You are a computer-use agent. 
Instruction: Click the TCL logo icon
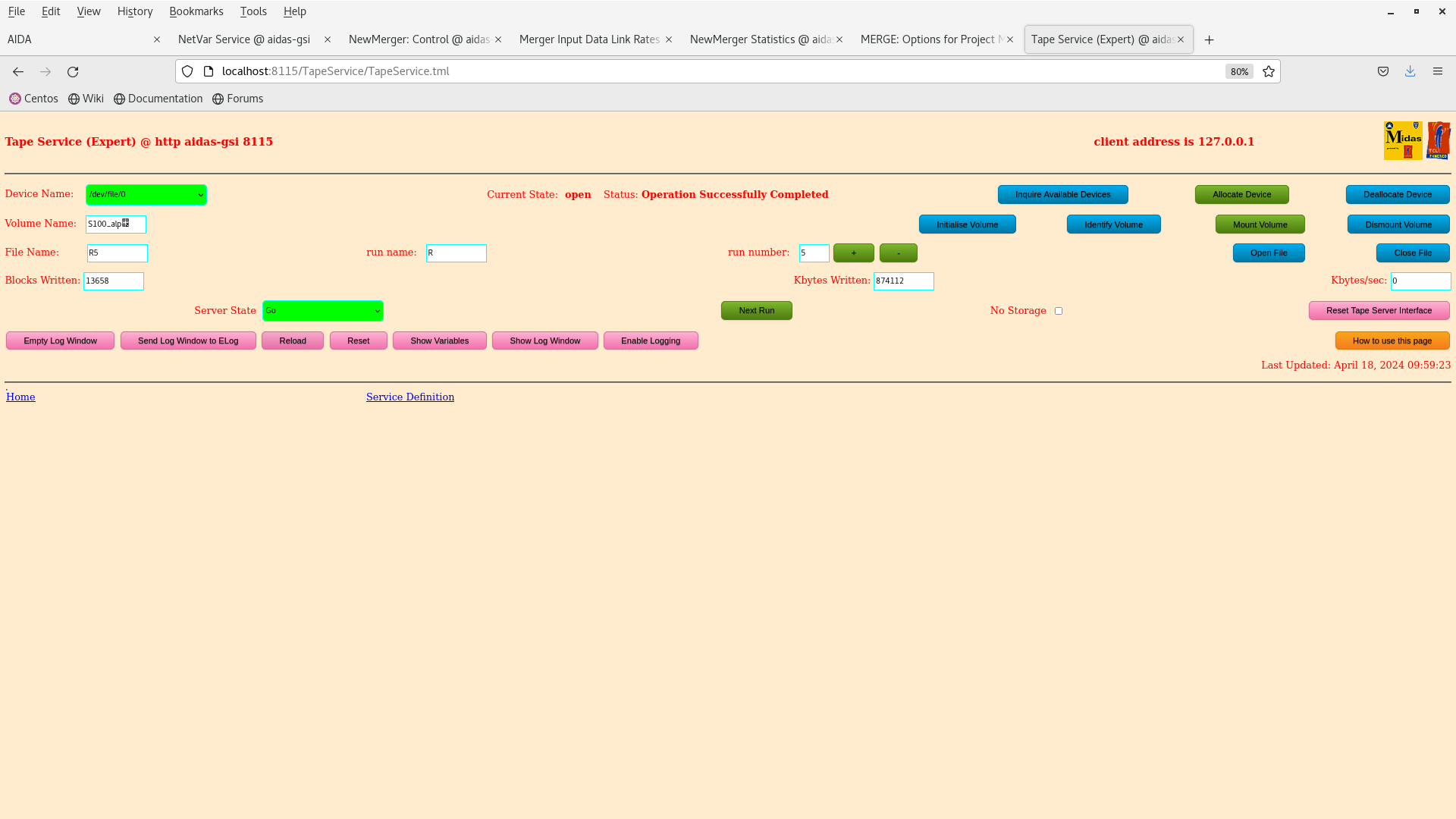[1438, 140]
